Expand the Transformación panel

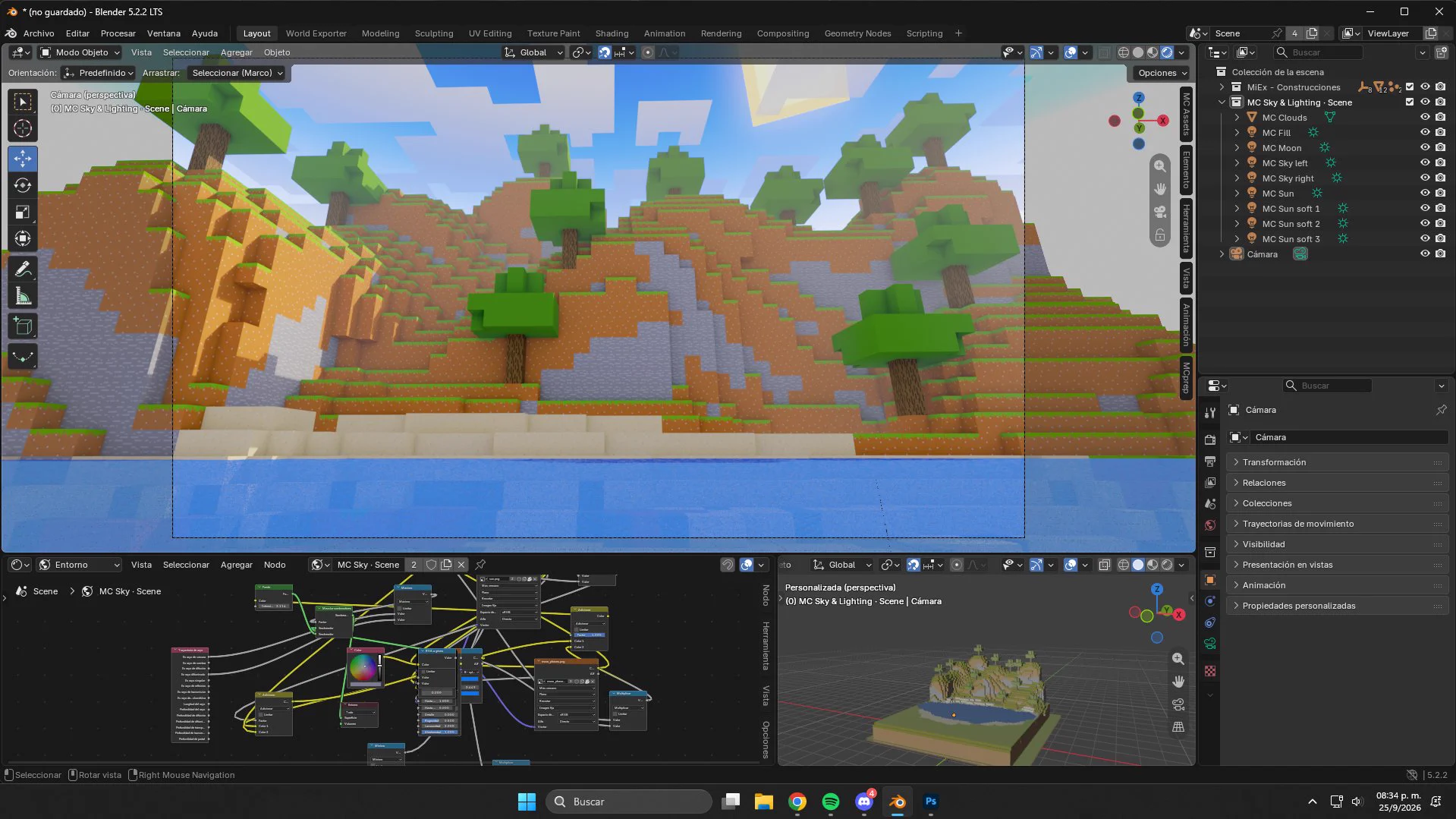click(x=1337, y=462)
